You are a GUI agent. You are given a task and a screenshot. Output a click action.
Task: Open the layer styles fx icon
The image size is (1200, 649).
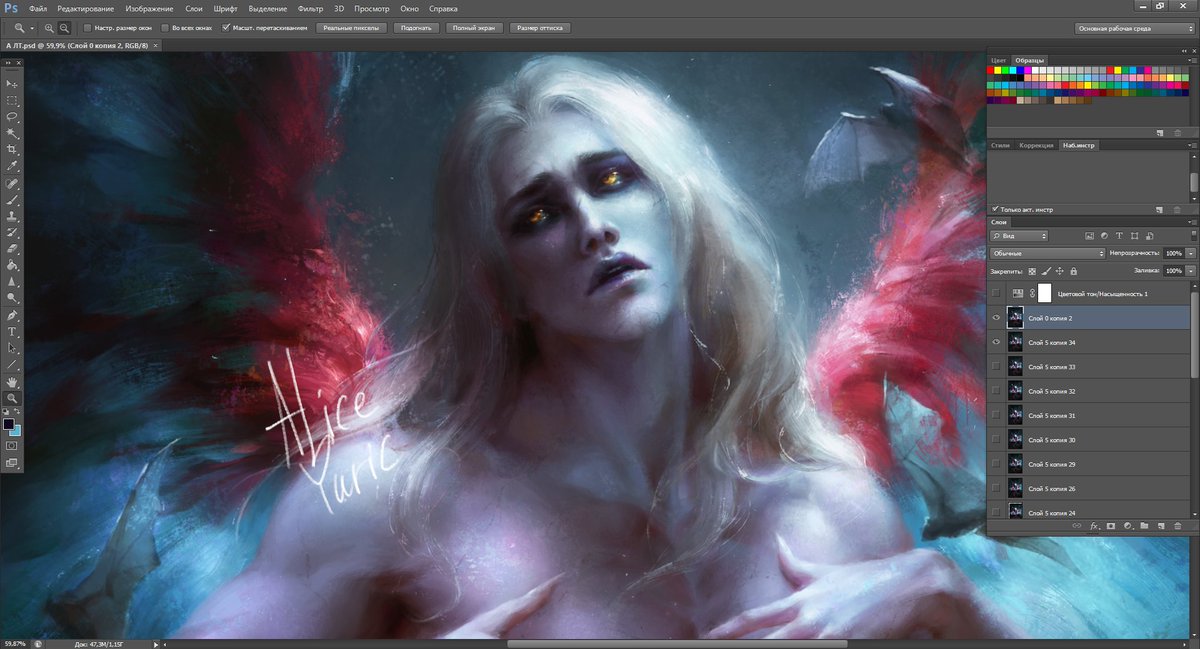point(1094,525)
